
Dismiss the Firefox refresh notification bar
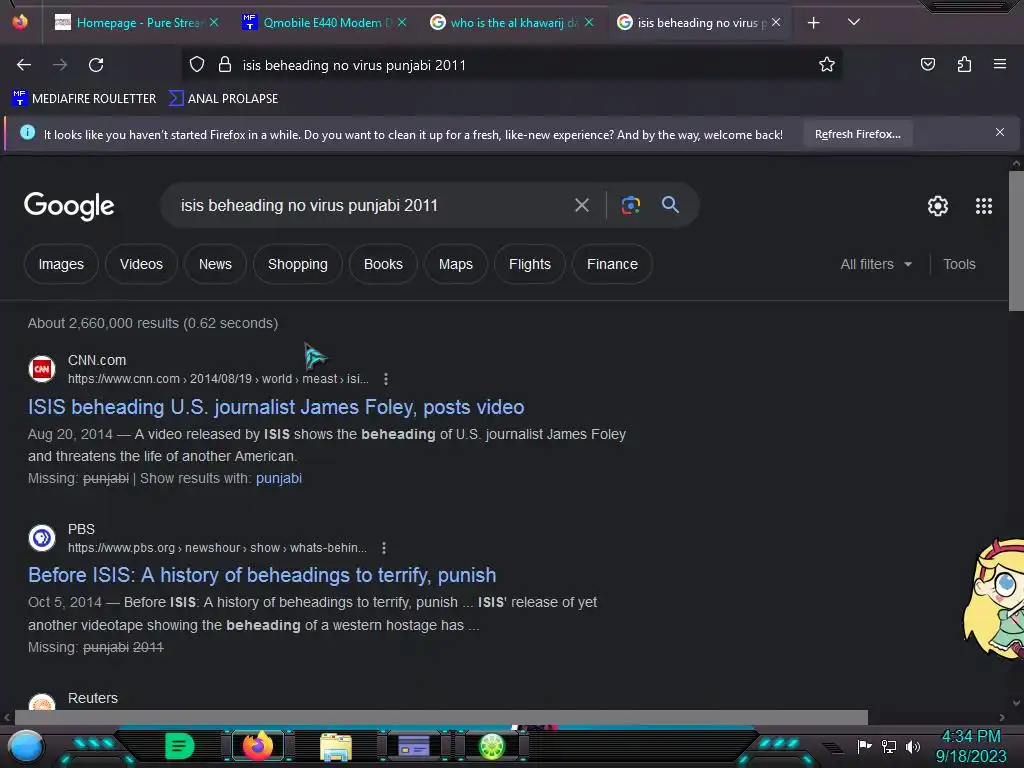pos(999,133)
